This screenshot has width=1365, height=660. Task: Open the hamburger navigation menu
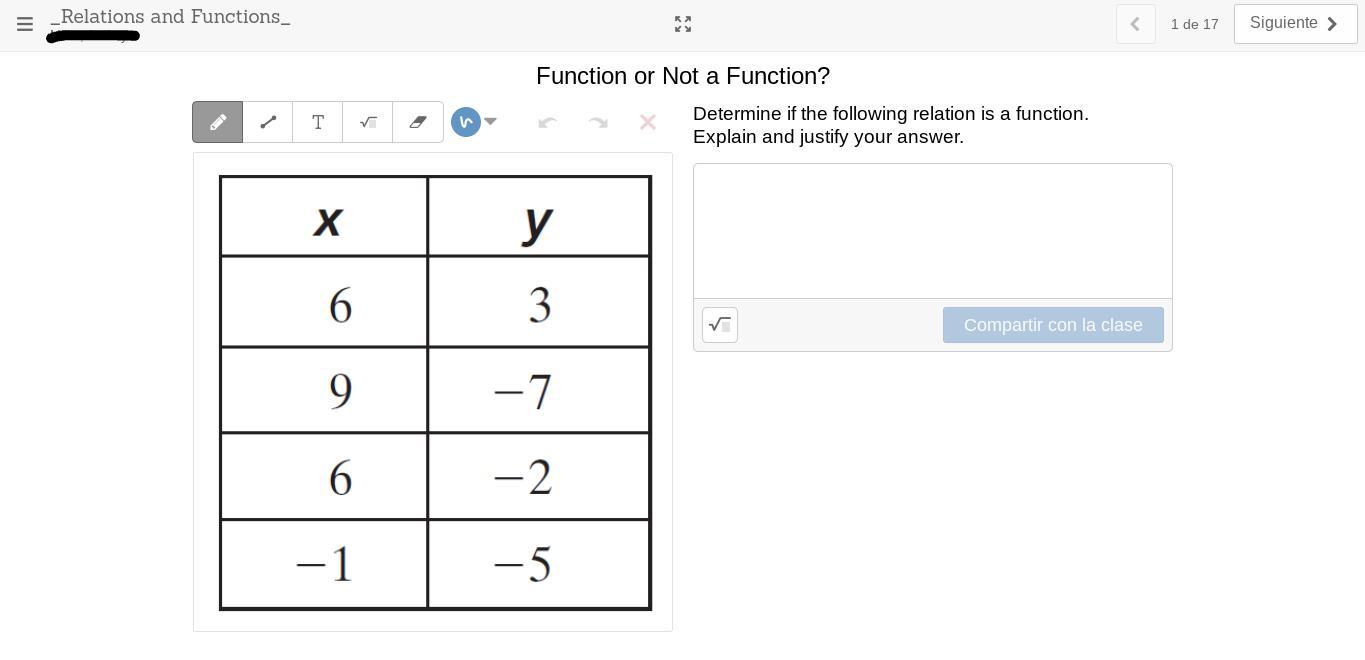[25, 24]
